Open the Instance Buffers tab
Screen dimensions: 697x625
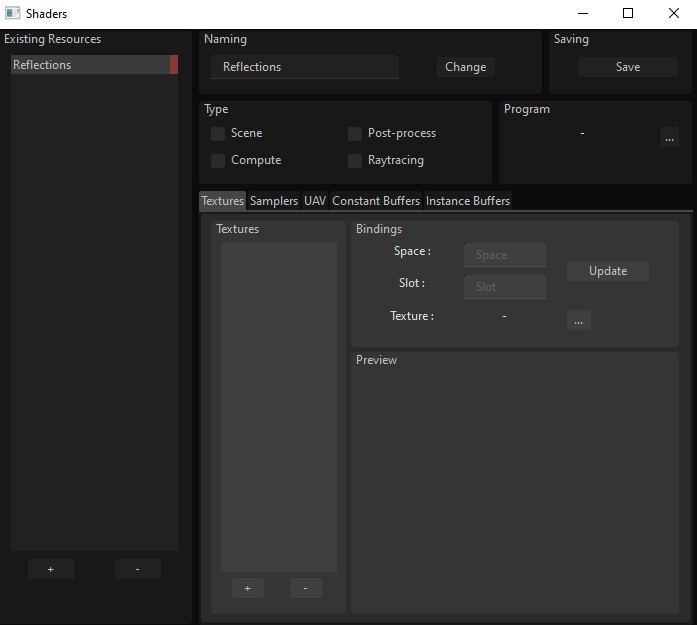468,201
